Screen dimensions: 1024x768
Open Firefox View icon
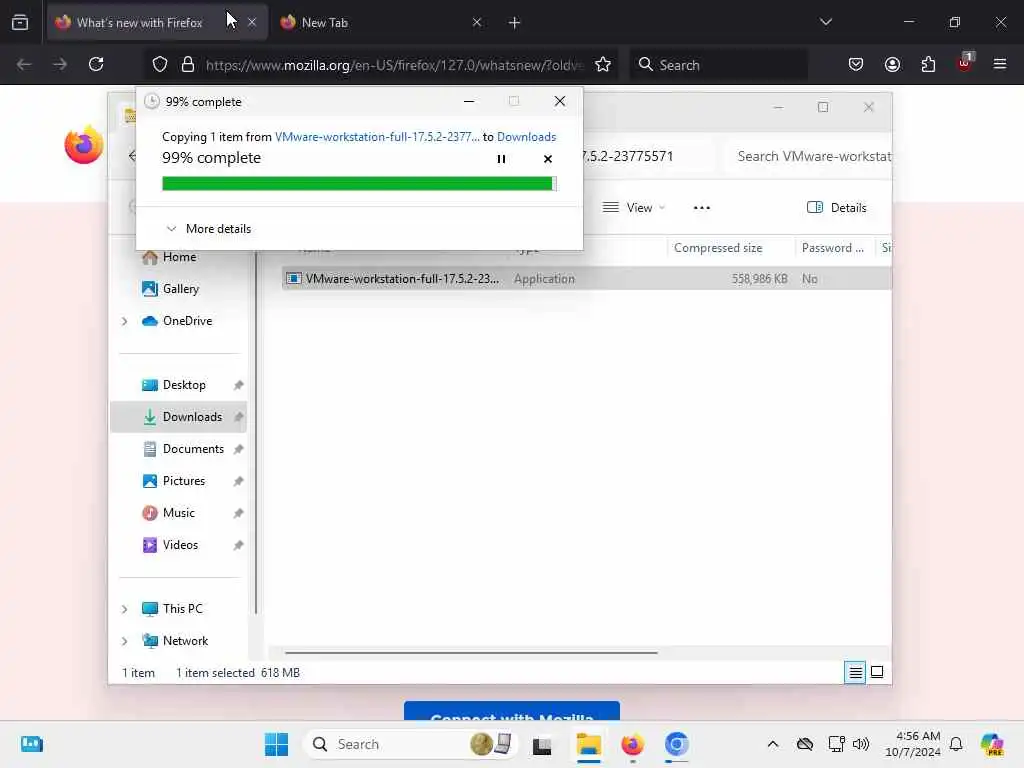pyautogui.click(x=20, y=23)
